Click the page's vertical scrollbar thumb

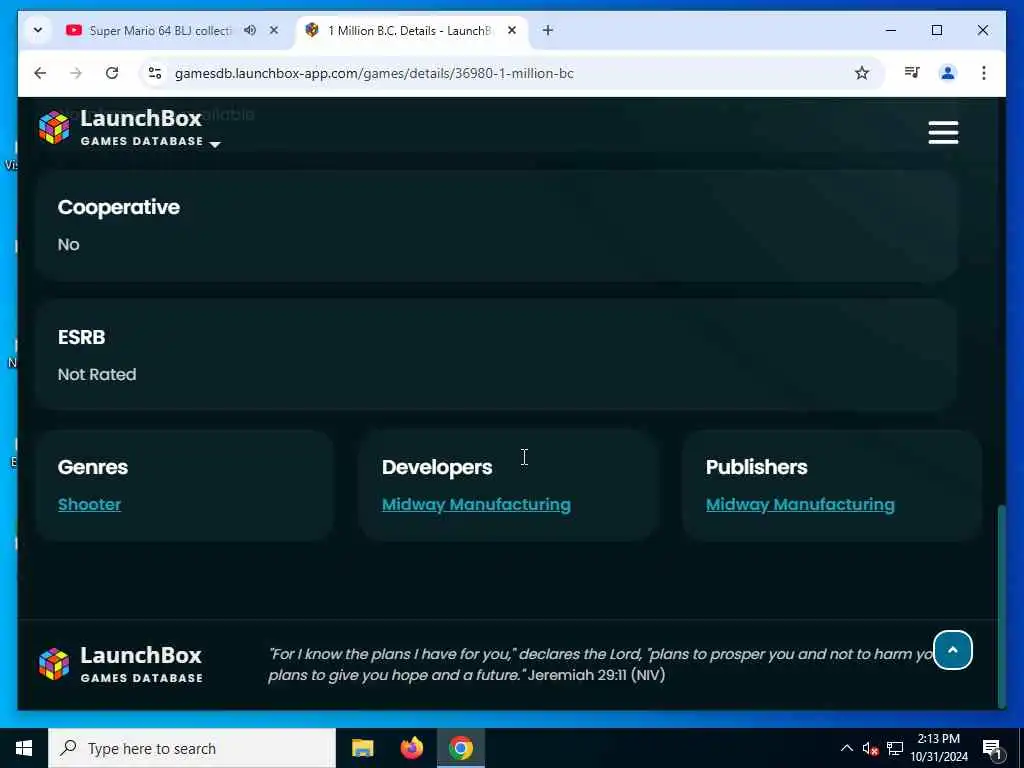[x=1001, y=606]
